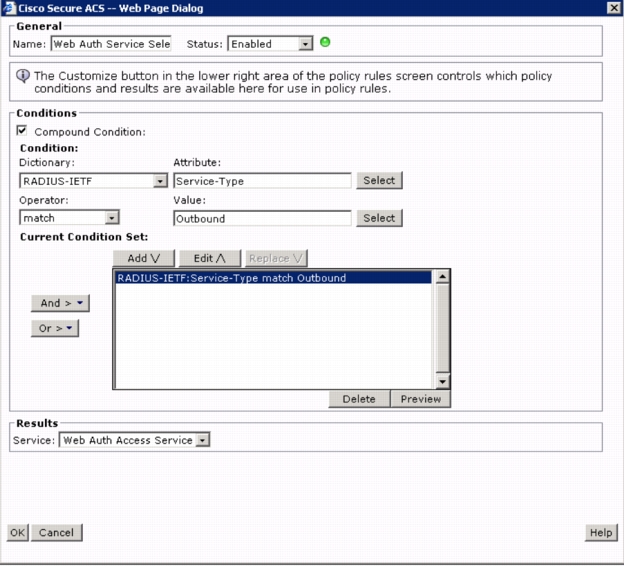Viewport: 626px width, 567px height.
Task: Click the information icon beside Customize note
Action: pos(23,76)
